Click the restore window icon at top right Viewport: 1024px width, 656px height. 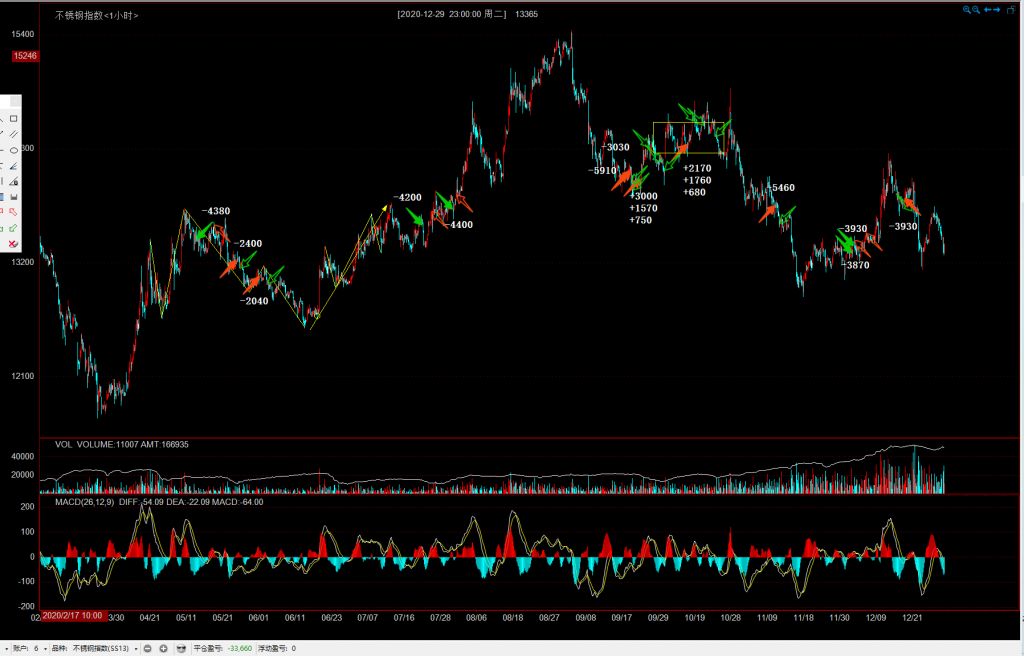tap(1013, 9)
